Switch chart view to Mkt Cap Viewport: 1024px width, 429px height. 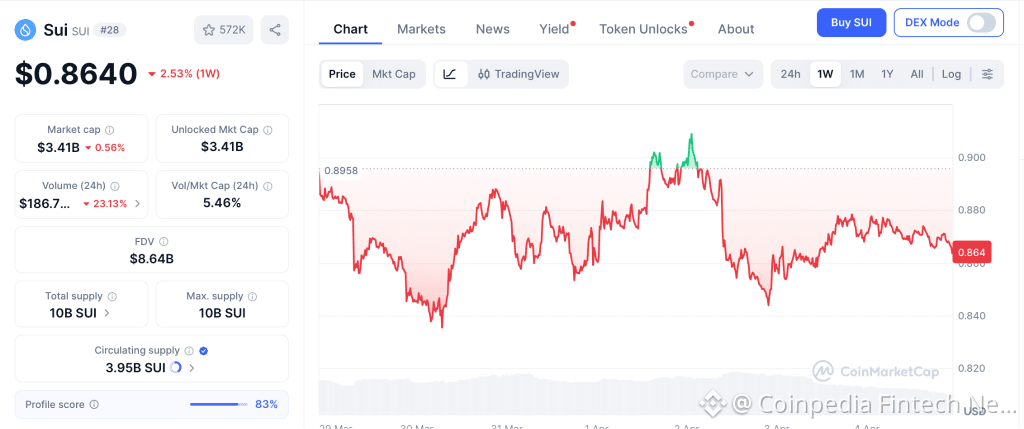click(x=394, y=74)
